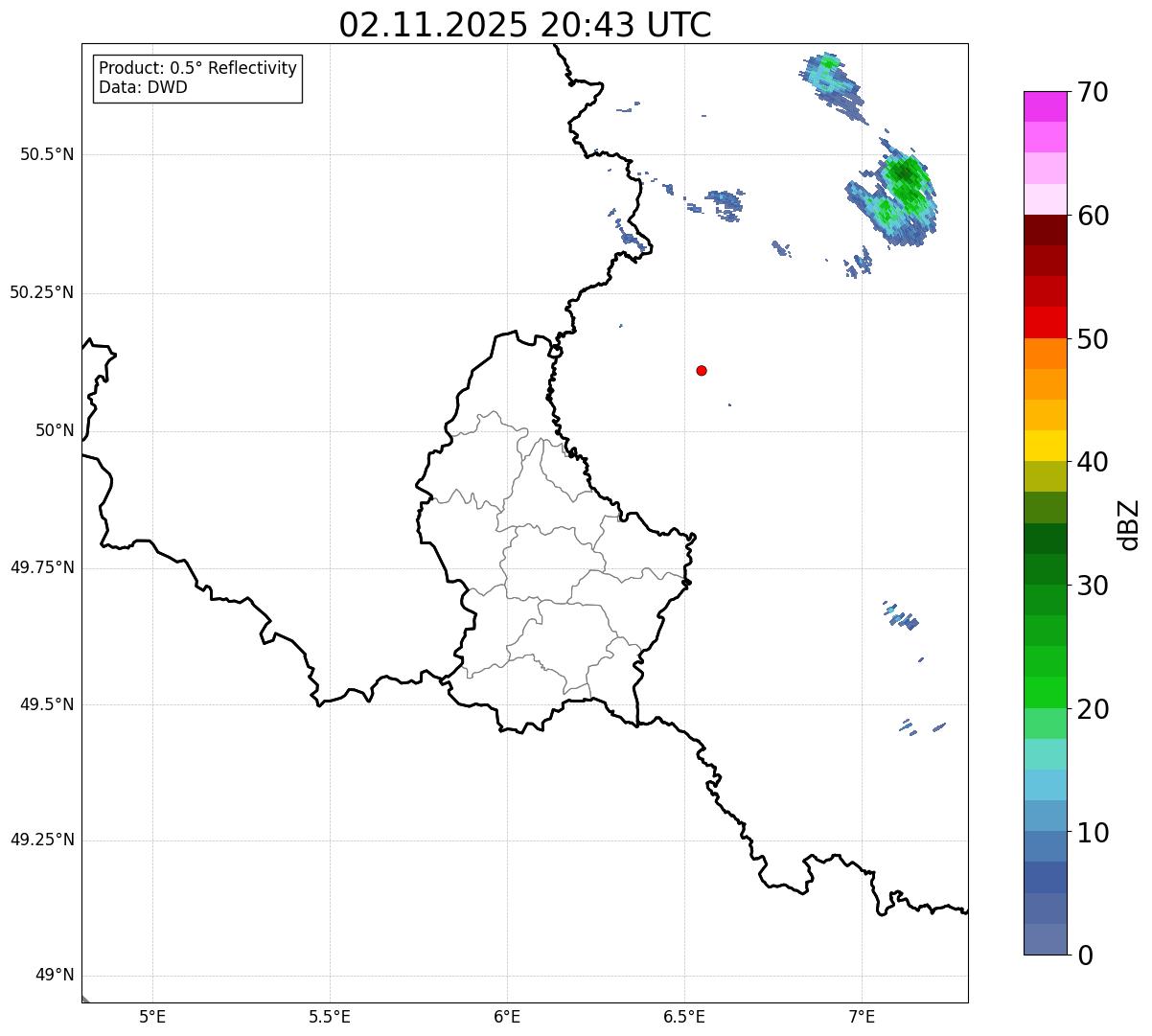
Task: Click the northern radar echo near top edge
Action: pos(832,86)
